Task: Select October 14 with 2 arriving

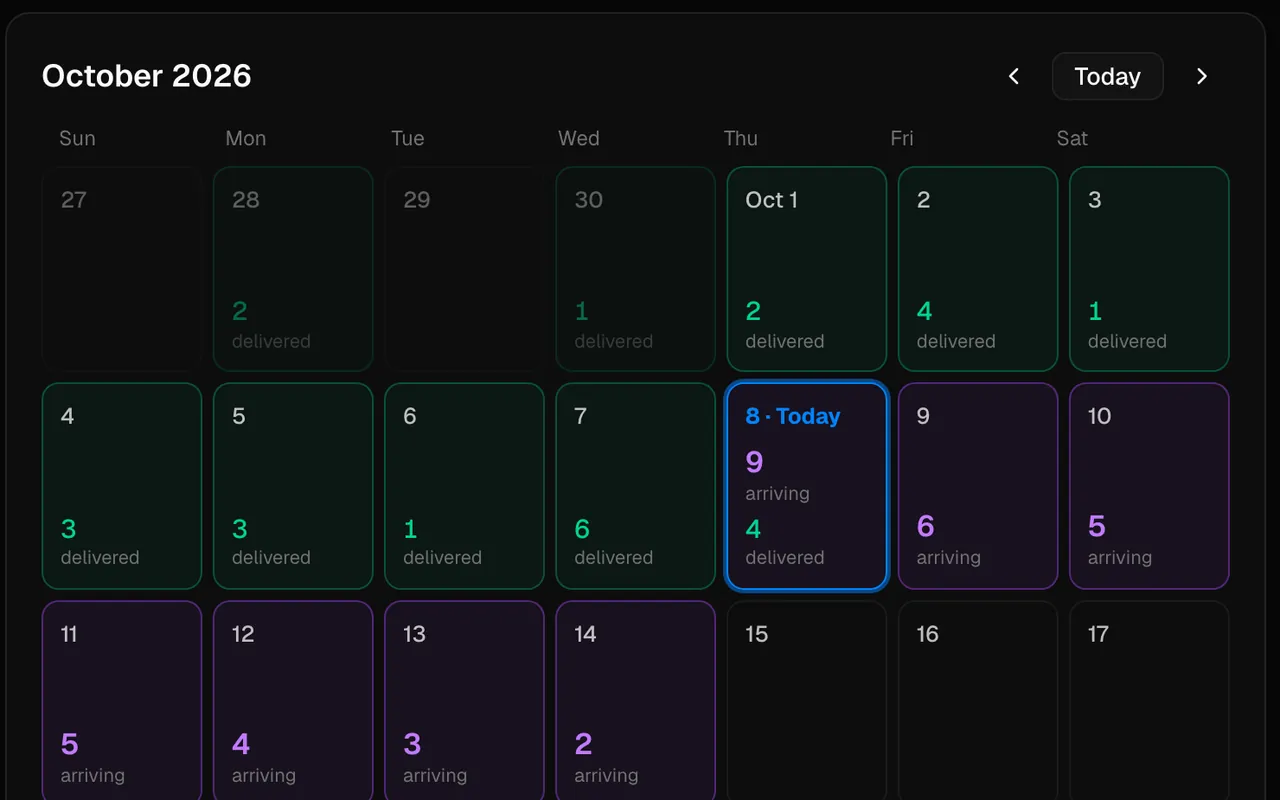Action: 636,700
